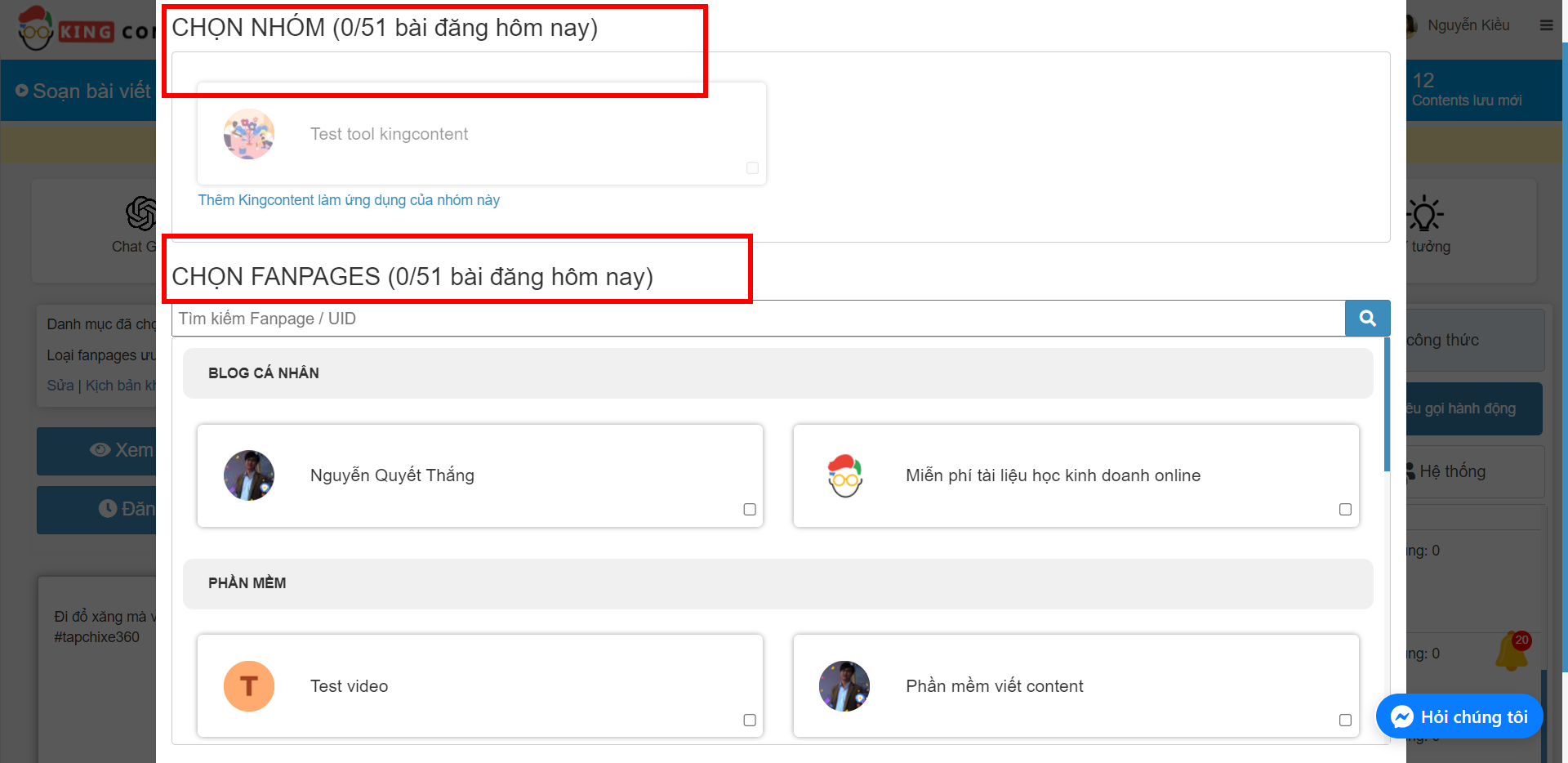Click the notification bell with badge 20
This screenshot has width=1568, height=763.
pos(1512,652)
